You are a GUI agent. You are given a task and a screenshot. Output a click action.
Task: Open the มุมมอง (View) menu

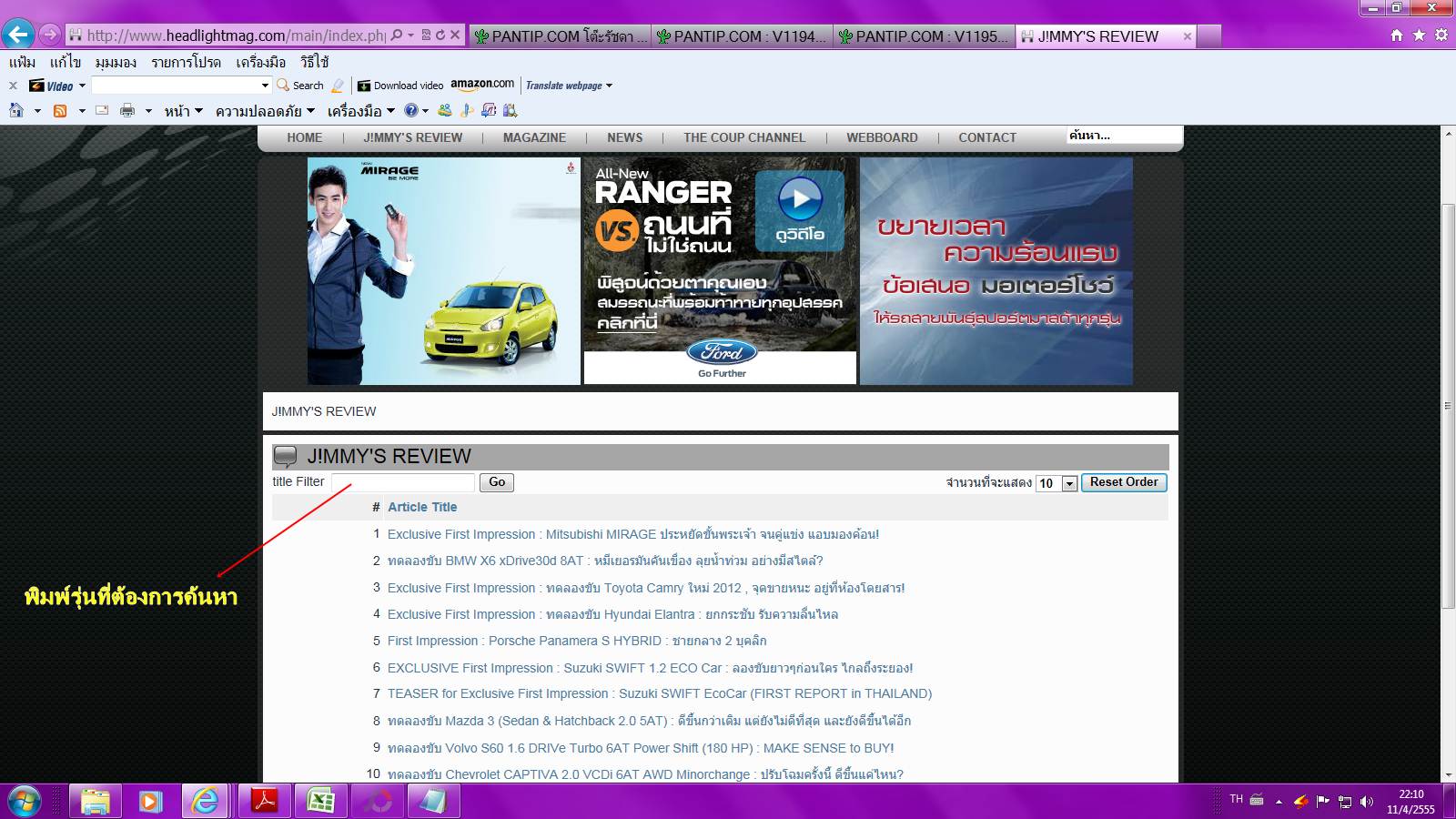pos(116,62)
